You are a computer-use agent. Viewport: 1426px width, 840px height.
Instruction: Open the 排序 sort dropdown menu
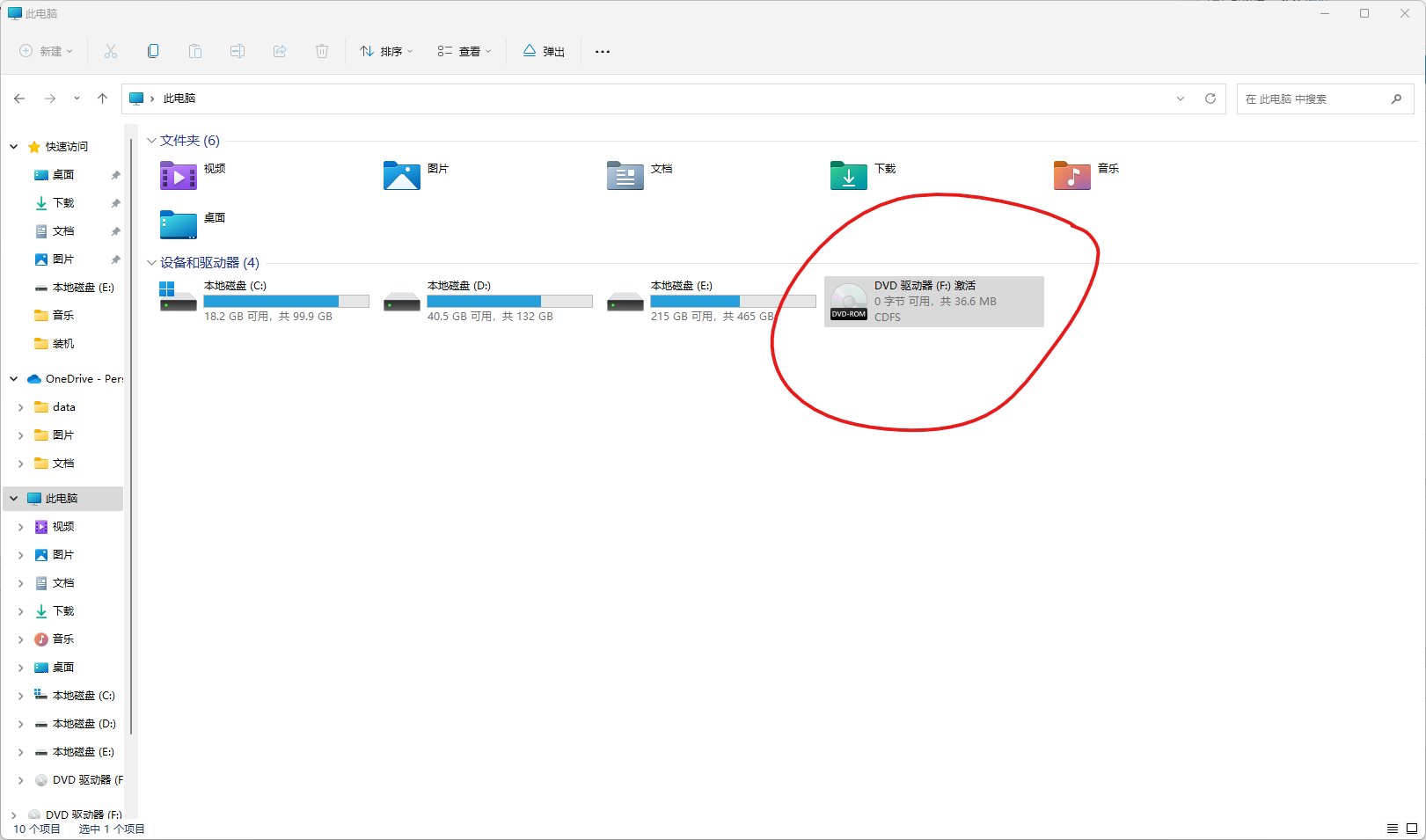(x=386, y=51)
